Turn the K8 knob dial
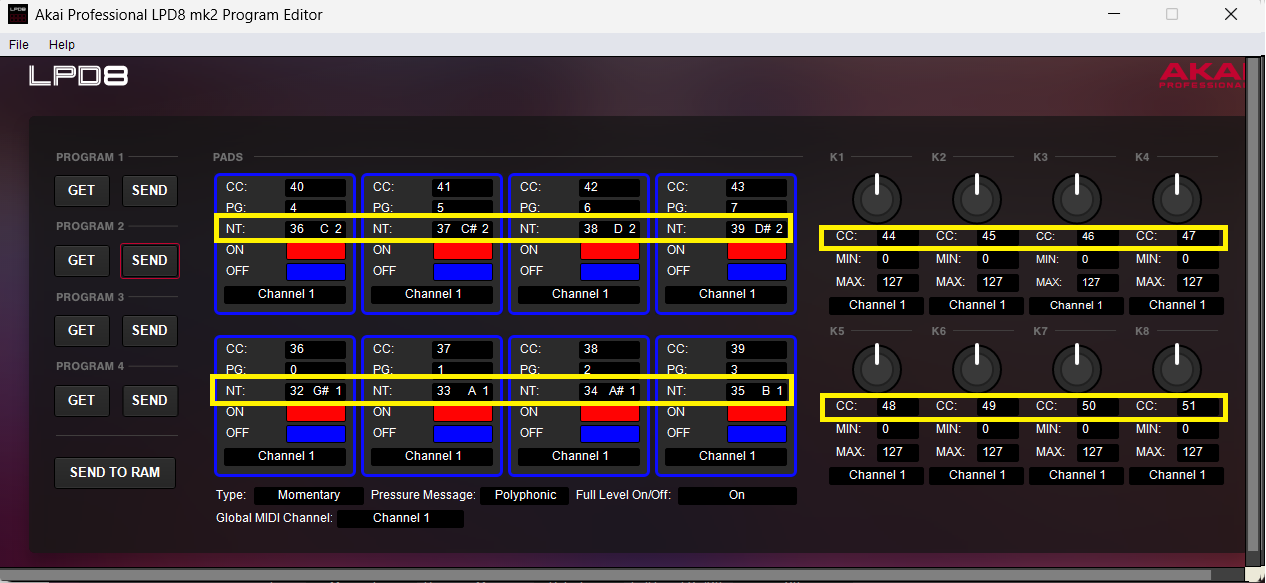 coord(1176,368)
